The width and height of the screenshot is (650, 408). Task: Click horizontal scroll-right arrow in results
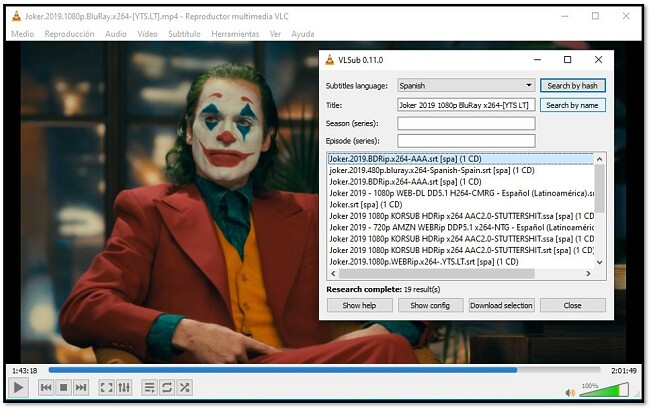point(588,274)
